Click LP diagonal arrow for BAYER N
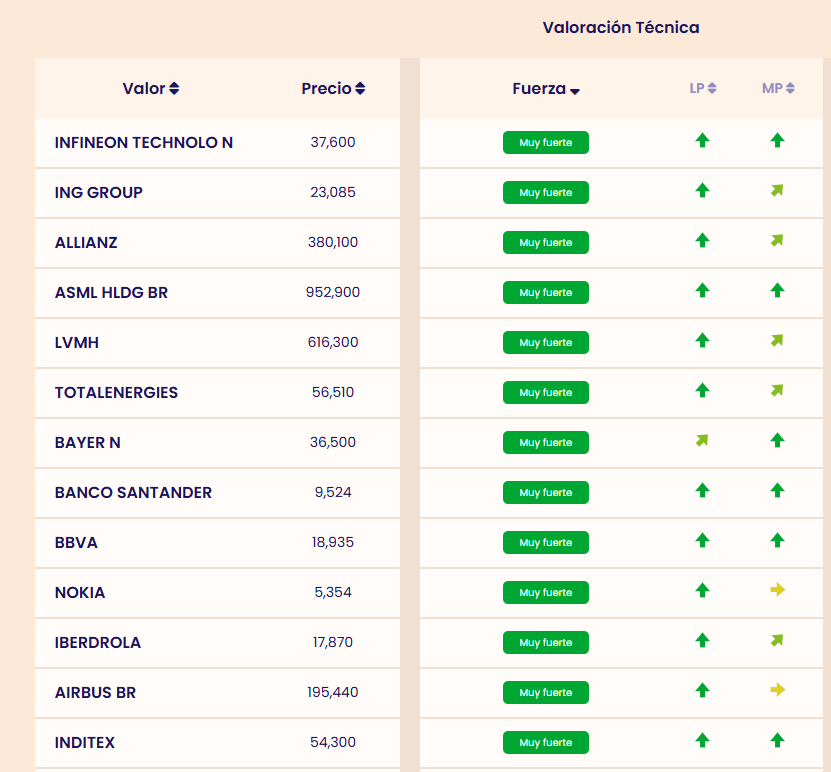This screenshot has width=831, height=772. click(702, 441)
